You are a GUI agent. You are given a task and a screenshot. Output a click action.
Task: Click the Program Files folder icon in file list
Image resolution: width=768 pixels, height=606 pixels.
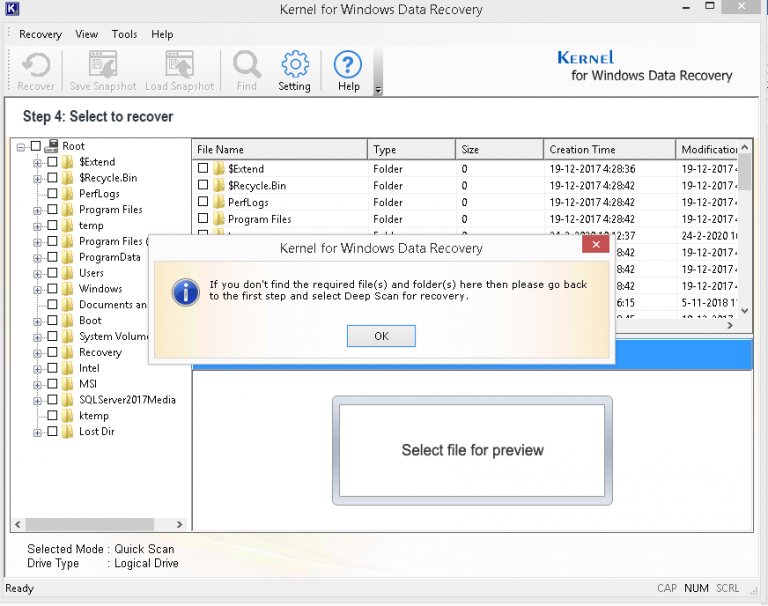coord(219,218)
